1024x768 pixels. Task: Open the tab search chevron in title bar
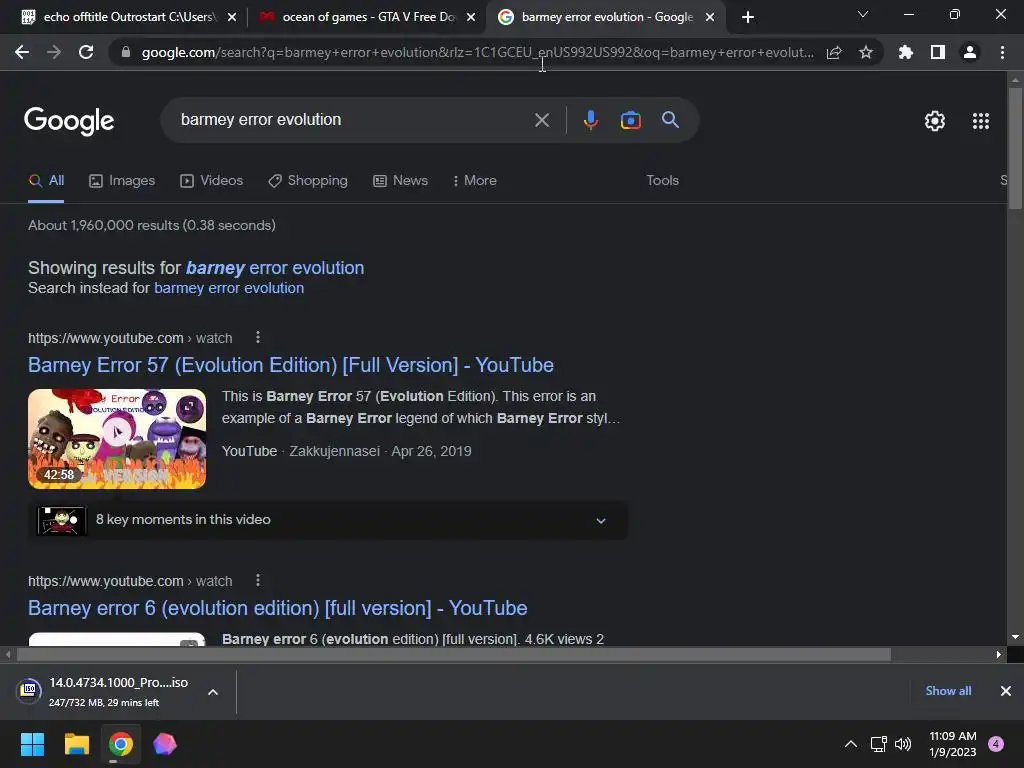(863, 14)
